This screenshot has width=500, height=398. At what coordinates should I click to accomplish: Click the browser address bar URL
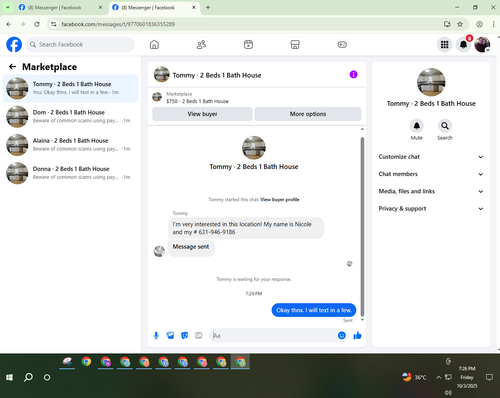coord(118,24)
